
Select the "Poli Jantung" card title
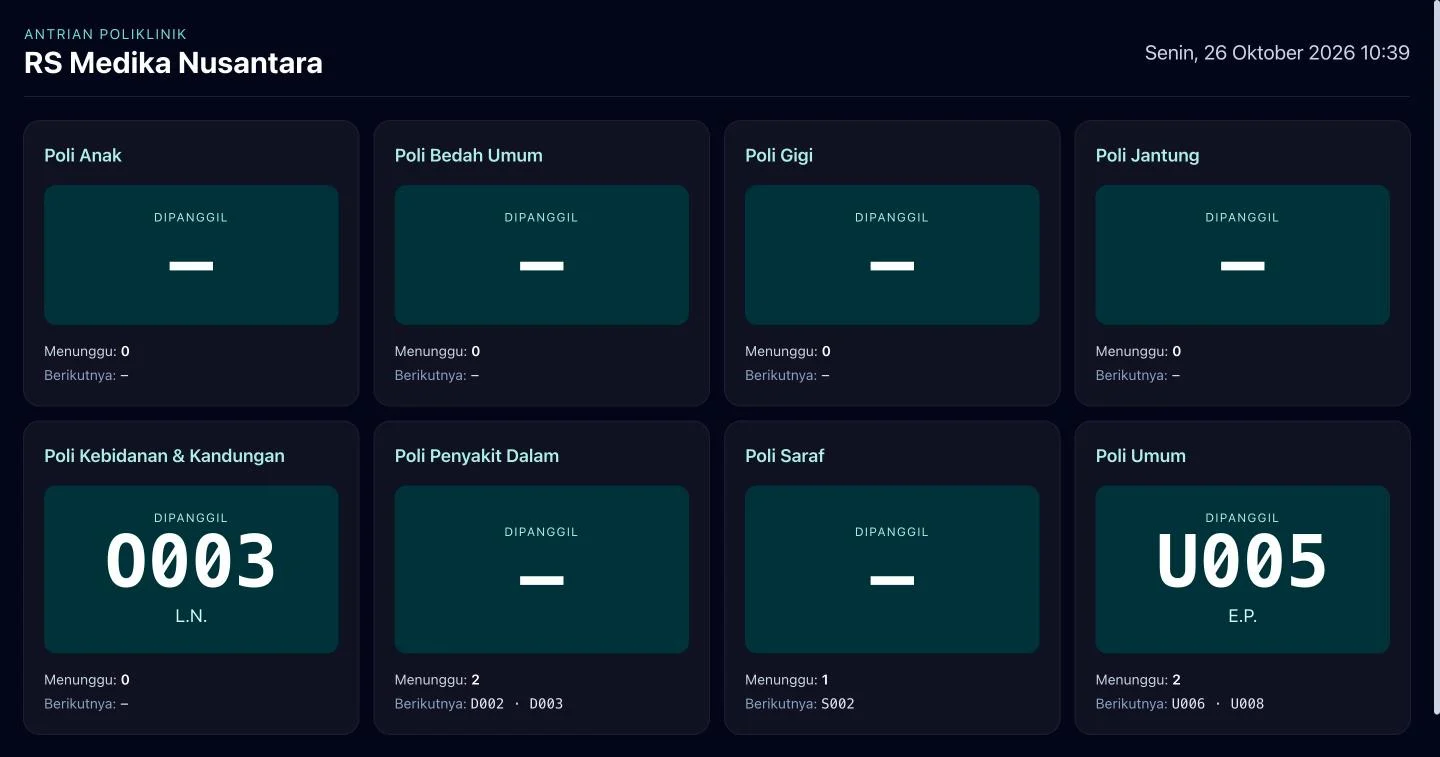tap(1147, 155)
